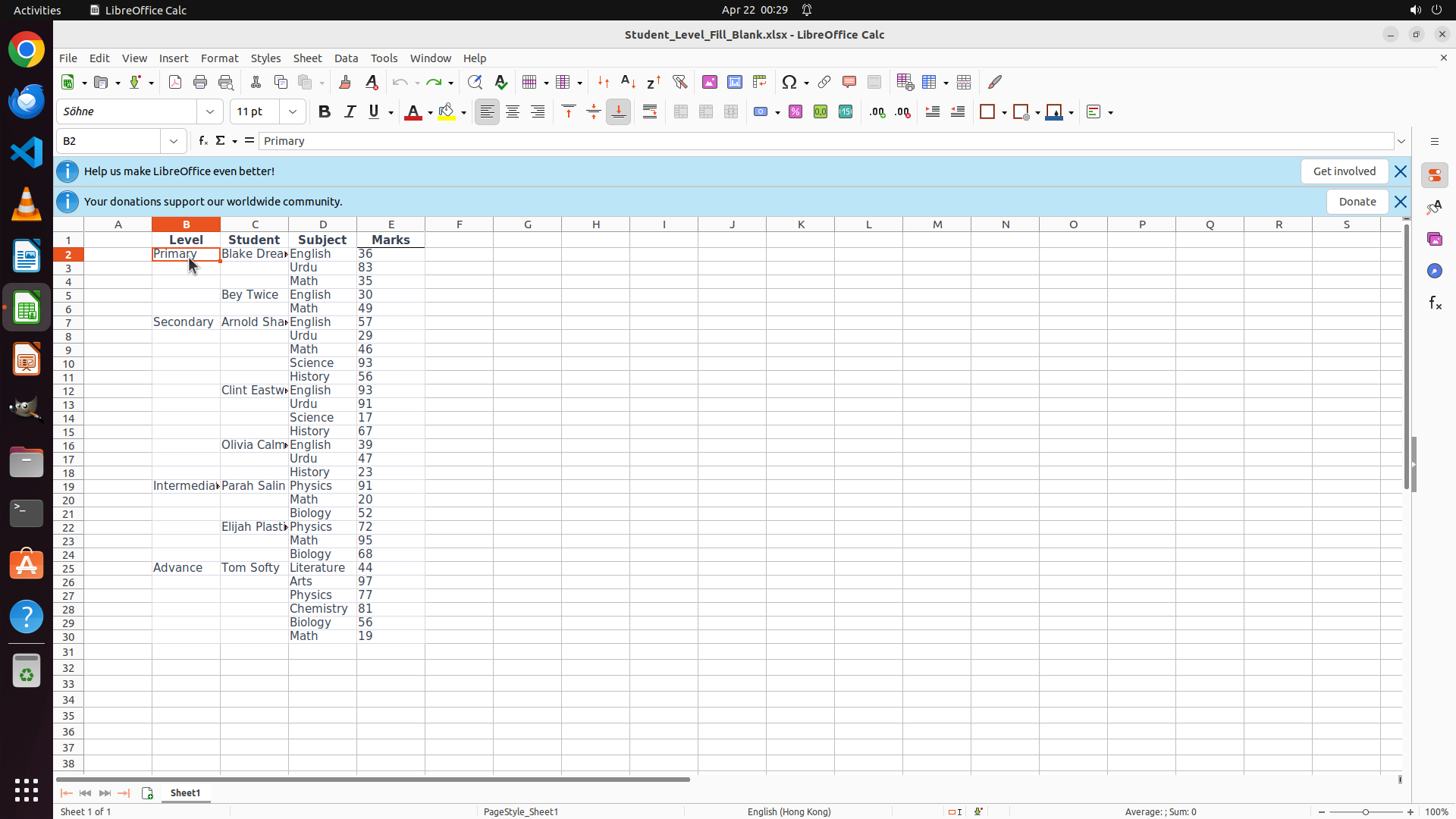Open the sidebar Navigator panel
Image resolution: width=1456 pixels, height=819 pixels.
[x=1434, y=271]
